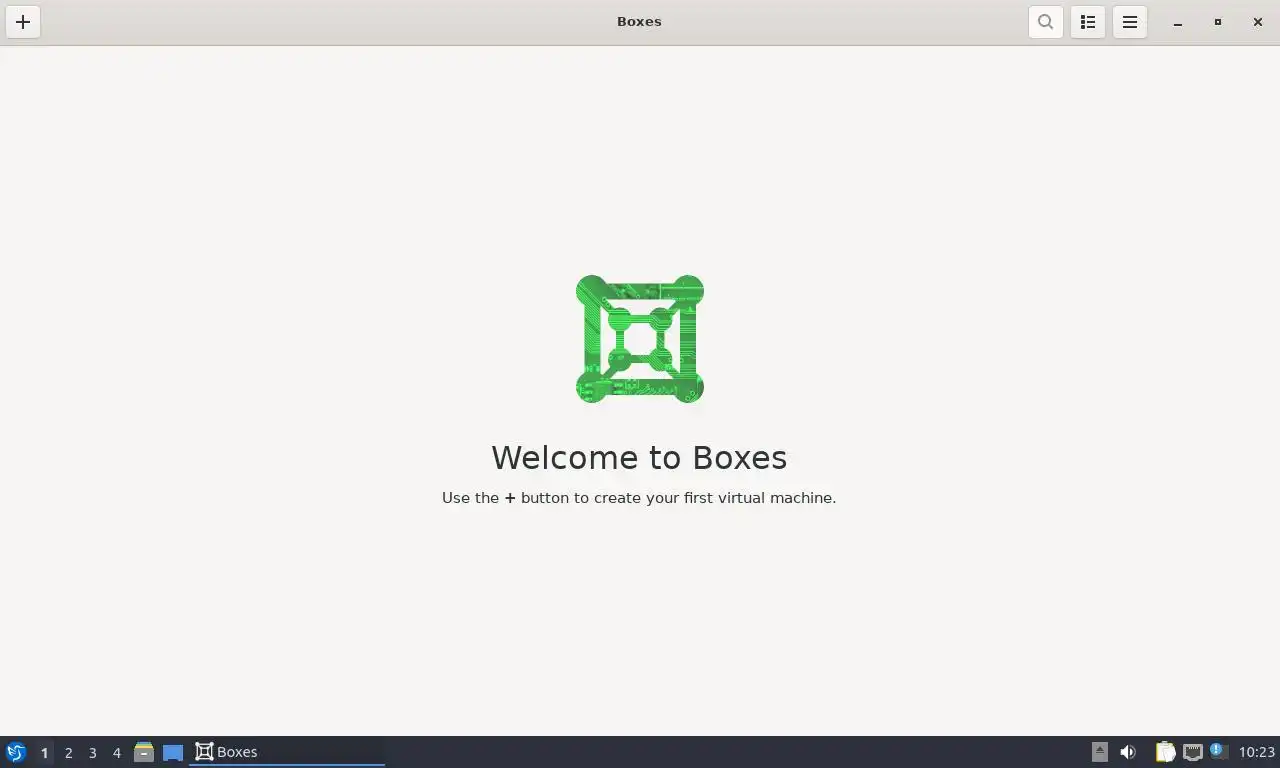1280x768 pixels.
Task: Click the green Boxes logo image
Action: (x=640, y=339)
